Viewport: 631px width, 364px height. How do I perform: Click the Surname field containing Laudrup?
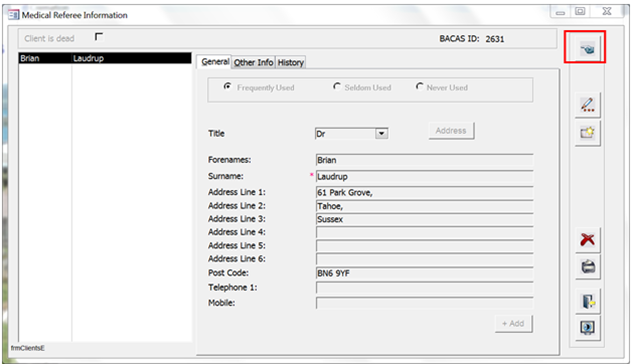(x=425, y=177)
